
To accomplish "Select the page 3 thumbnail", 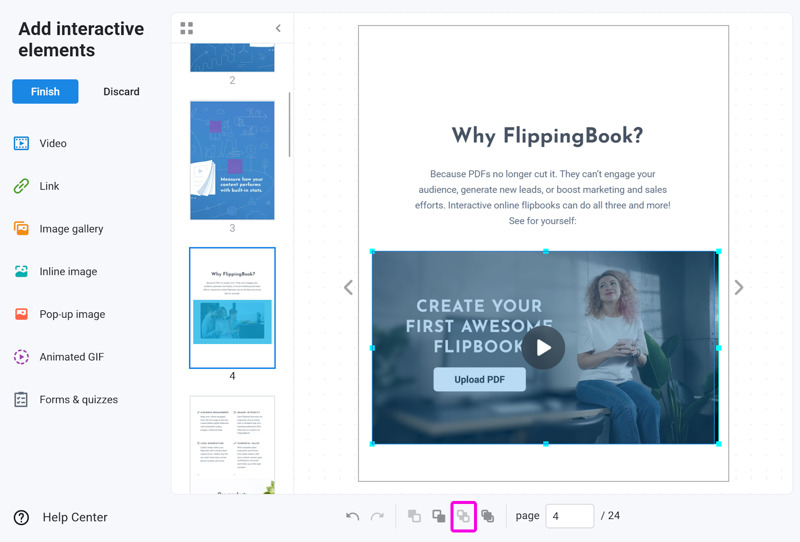I will (232, 160).
